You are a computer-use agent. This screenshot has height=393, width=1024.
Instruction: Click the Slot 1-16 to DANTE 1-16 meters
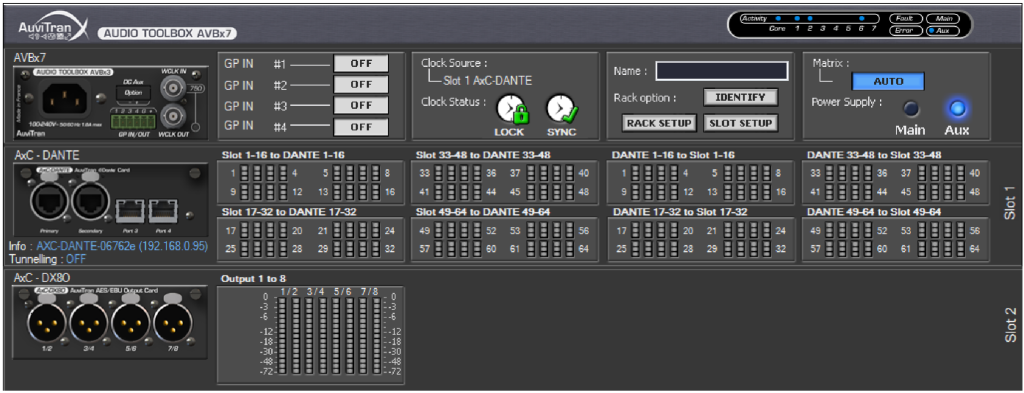(x=310, y=183)
